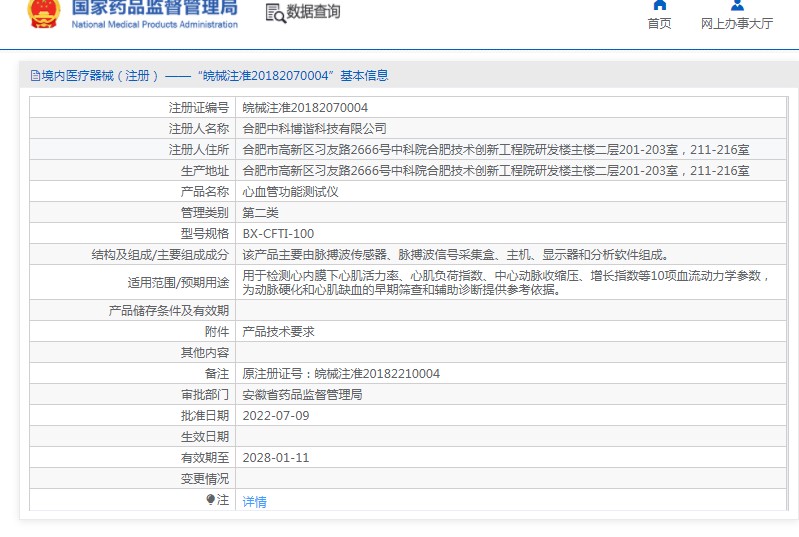Image resolution: width=799 pixels, height=537 pixels.
Task: Select the 生产地址 address value
Action: tap(496, 171)
